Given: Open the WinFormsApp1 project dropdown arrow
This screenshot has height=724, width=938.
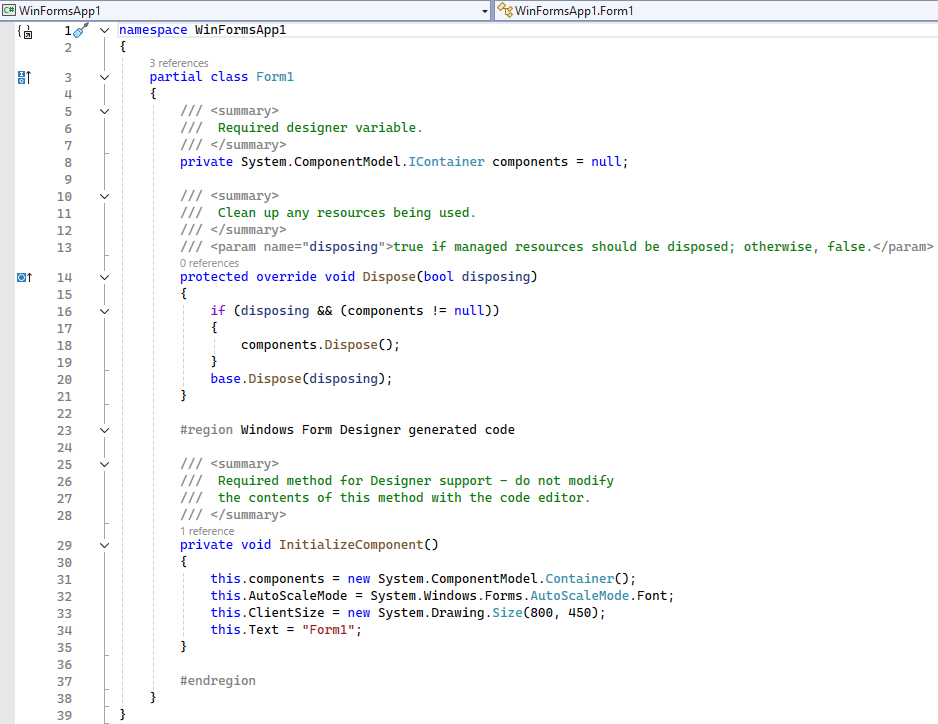Looking at the screenshot, I should point(485,11).
